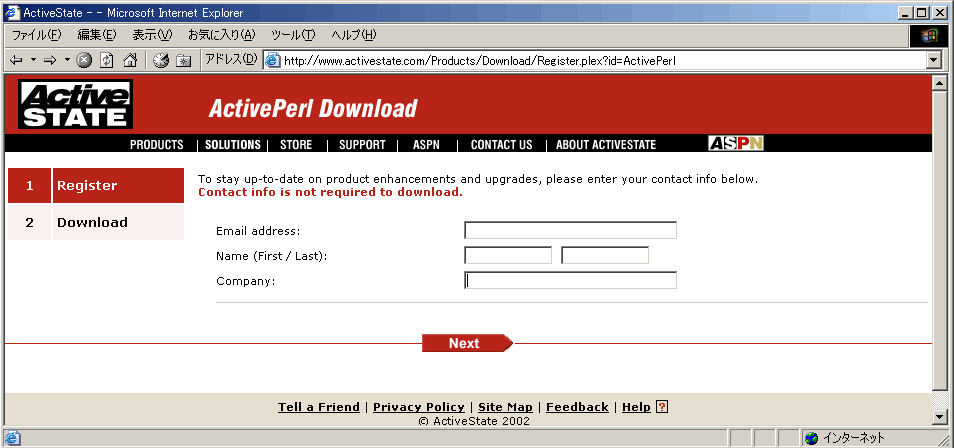Open the ファイル(F) menu
The image size is (954, 448).
tap(37, 35)
